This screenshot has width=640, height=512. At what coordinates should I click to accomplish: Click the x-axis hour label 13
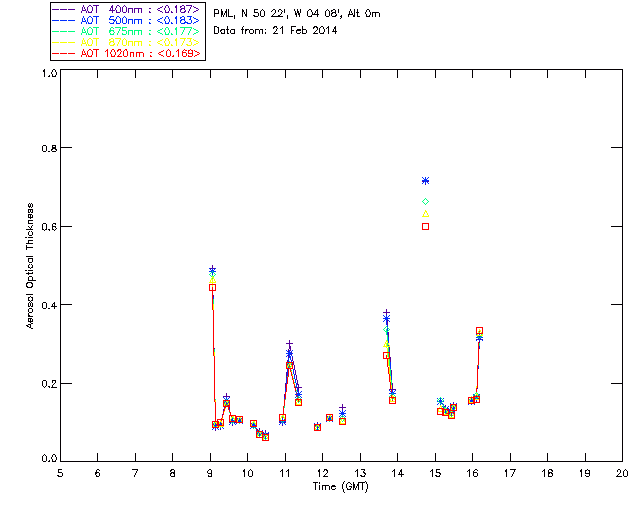[x=360, y=473]
